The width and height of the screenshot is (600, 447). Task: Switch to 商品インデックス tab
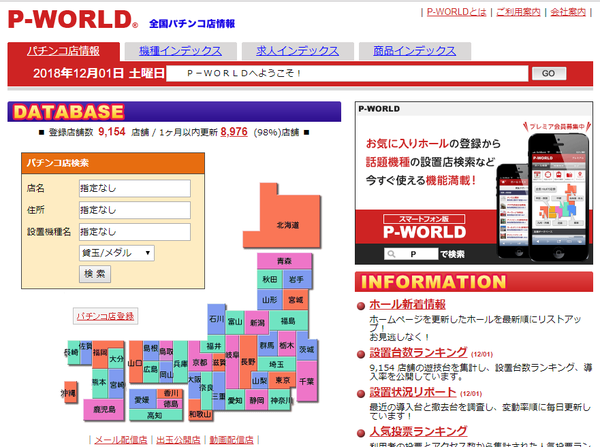point(414,51)
